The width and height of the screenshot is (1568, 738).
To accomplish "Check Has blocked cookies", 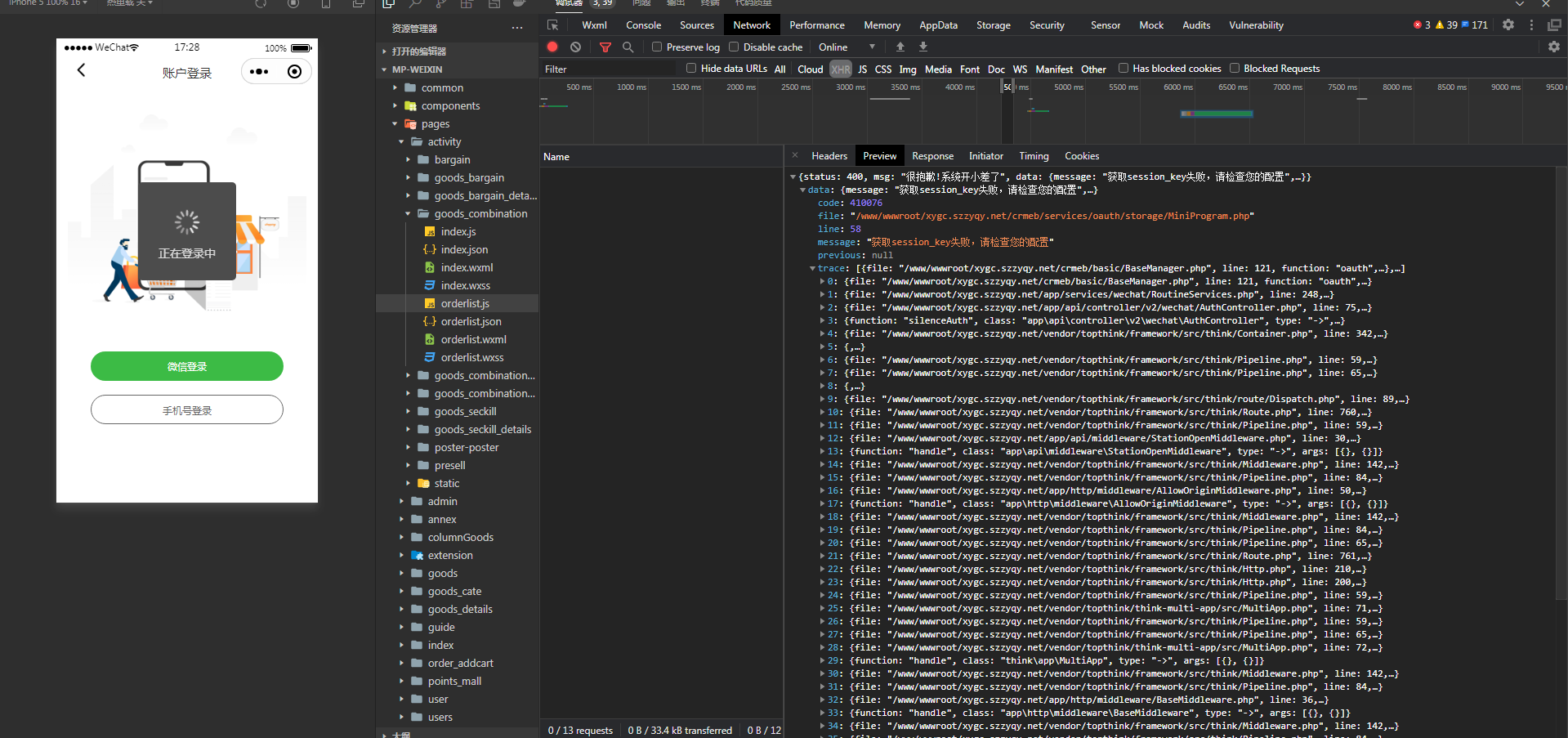I will click(x=1124, y=69).
